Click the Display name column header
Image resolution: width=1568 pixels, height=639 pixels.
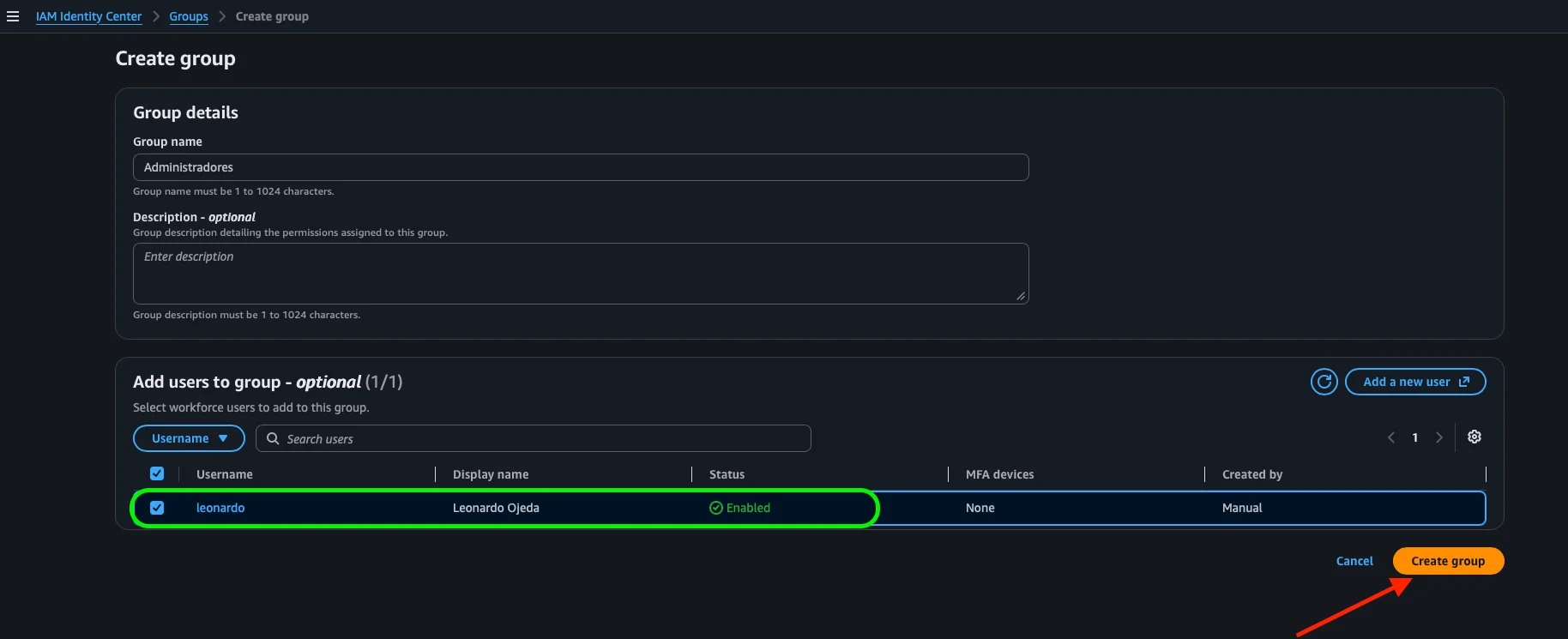(491, 474)
